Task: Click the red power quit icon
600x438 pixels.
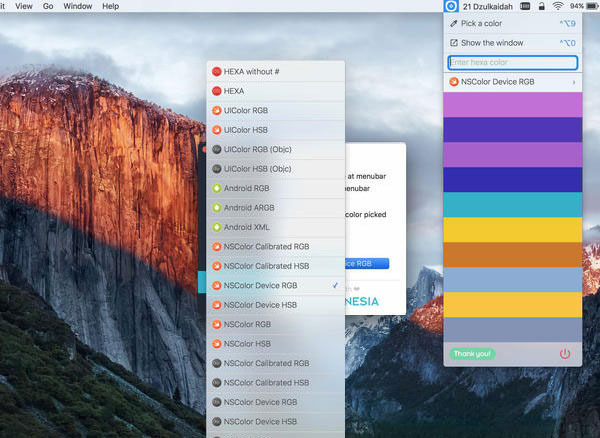Action: pos(565,354)
